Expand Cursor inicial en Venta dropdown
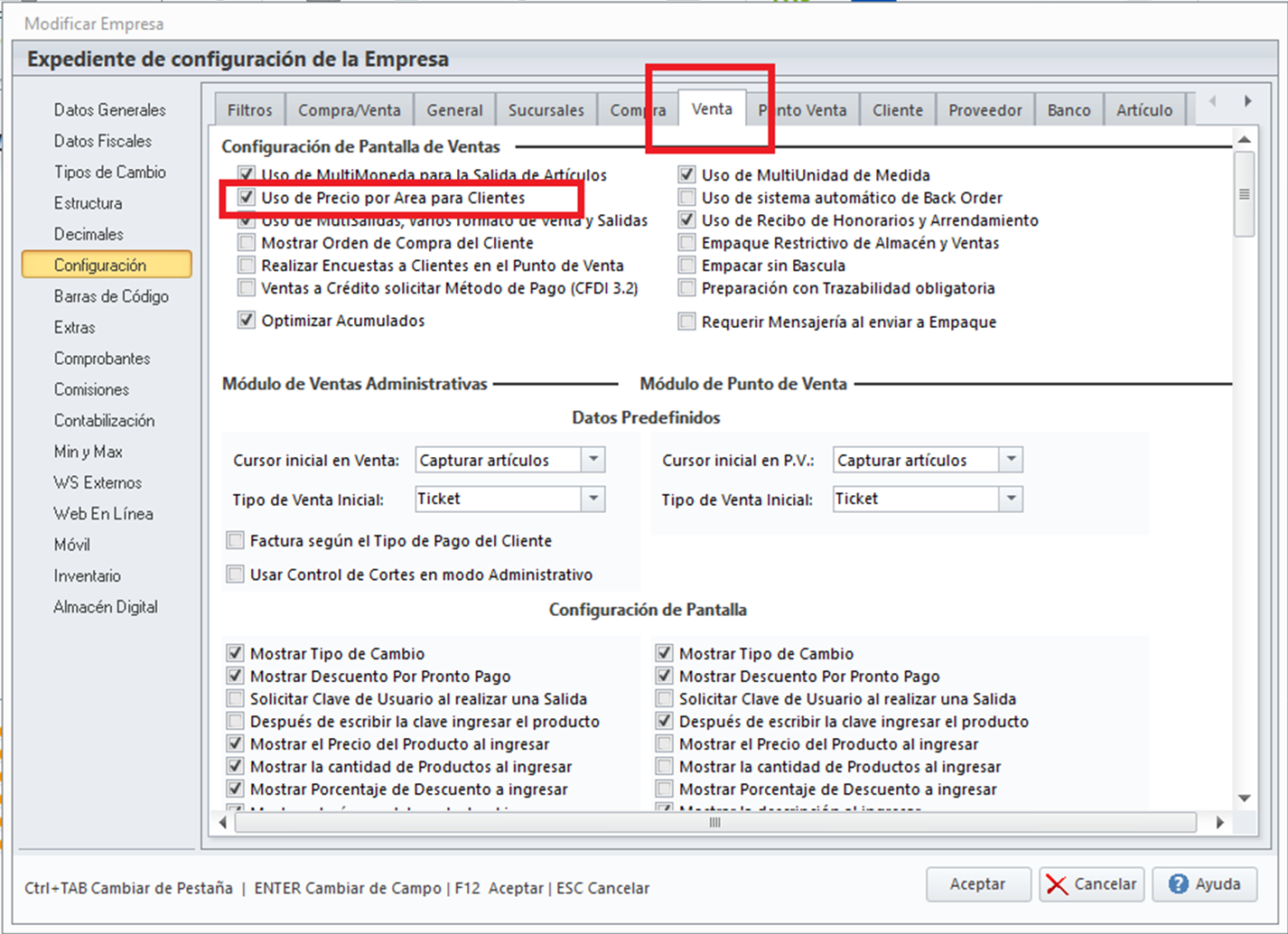Screen dimensions: 1288x934 pos(593,460)
